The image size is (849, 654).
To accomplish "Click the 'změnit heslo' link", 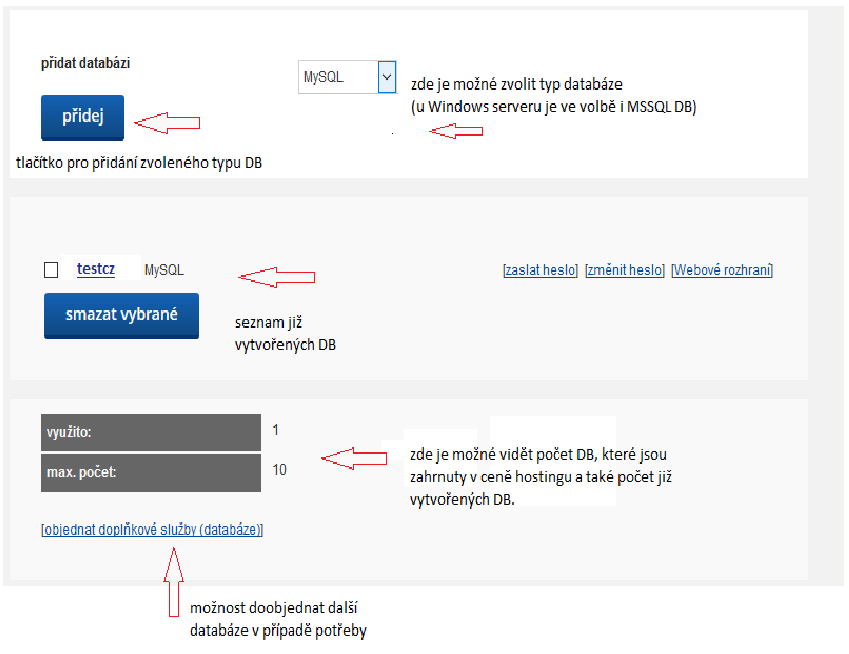I will [x=625, y=270].
